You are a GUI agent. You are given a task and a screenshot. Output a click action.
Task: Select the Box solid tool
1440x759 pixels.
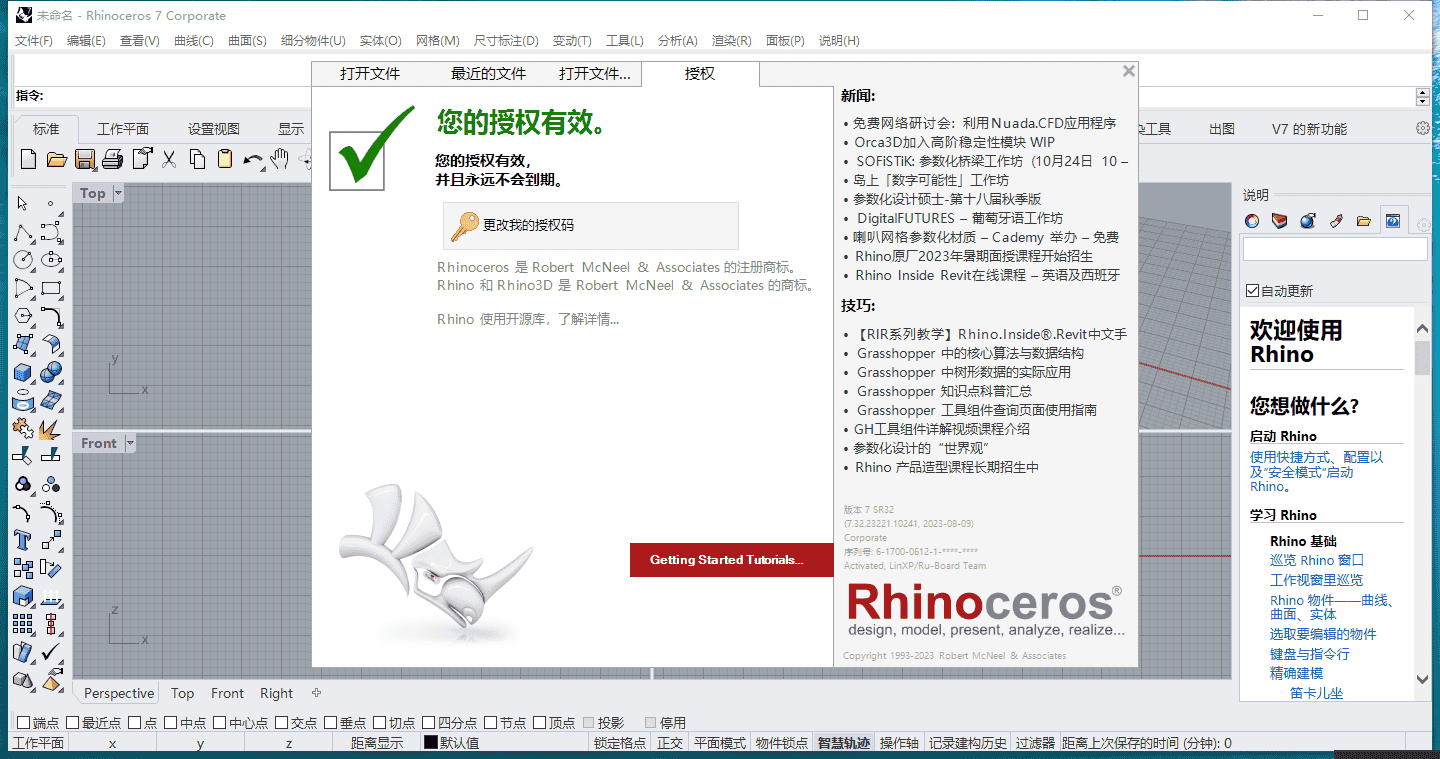pyautogui.click(x=23, y=372)
